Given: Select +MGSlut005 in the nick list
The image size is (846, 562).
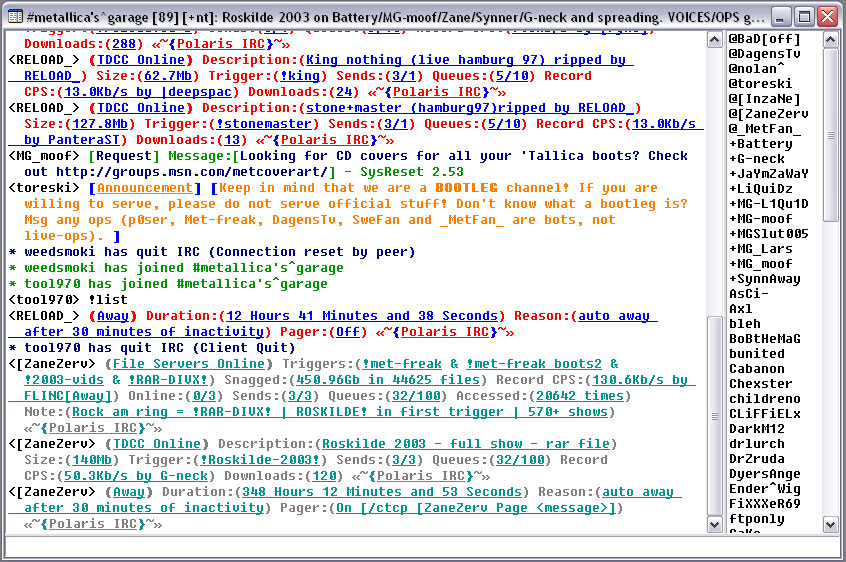Looking at the screenshot, I should pyautogui.click(x=769, y=234).
